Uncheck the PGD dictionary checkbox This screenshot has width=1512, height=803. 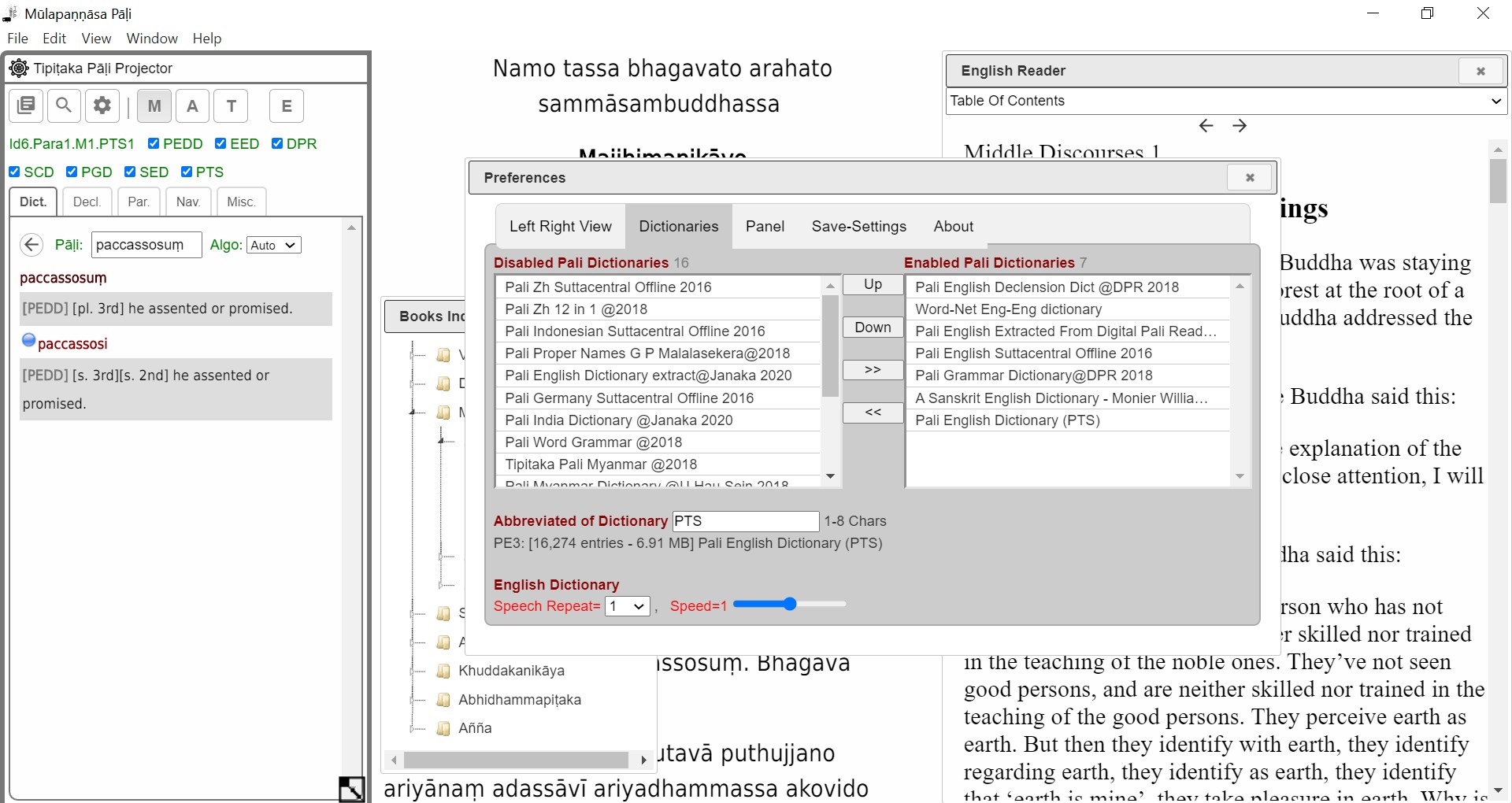[72, 172]
